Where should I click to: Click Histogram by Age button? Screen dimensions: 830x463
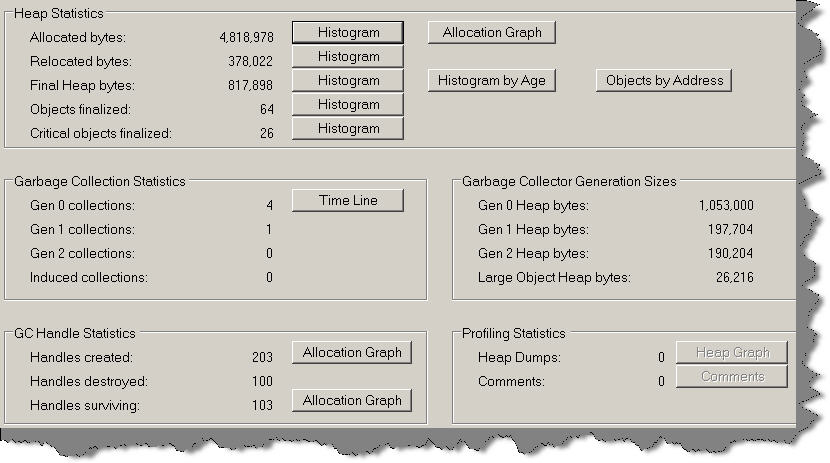(x=492, y=80)
